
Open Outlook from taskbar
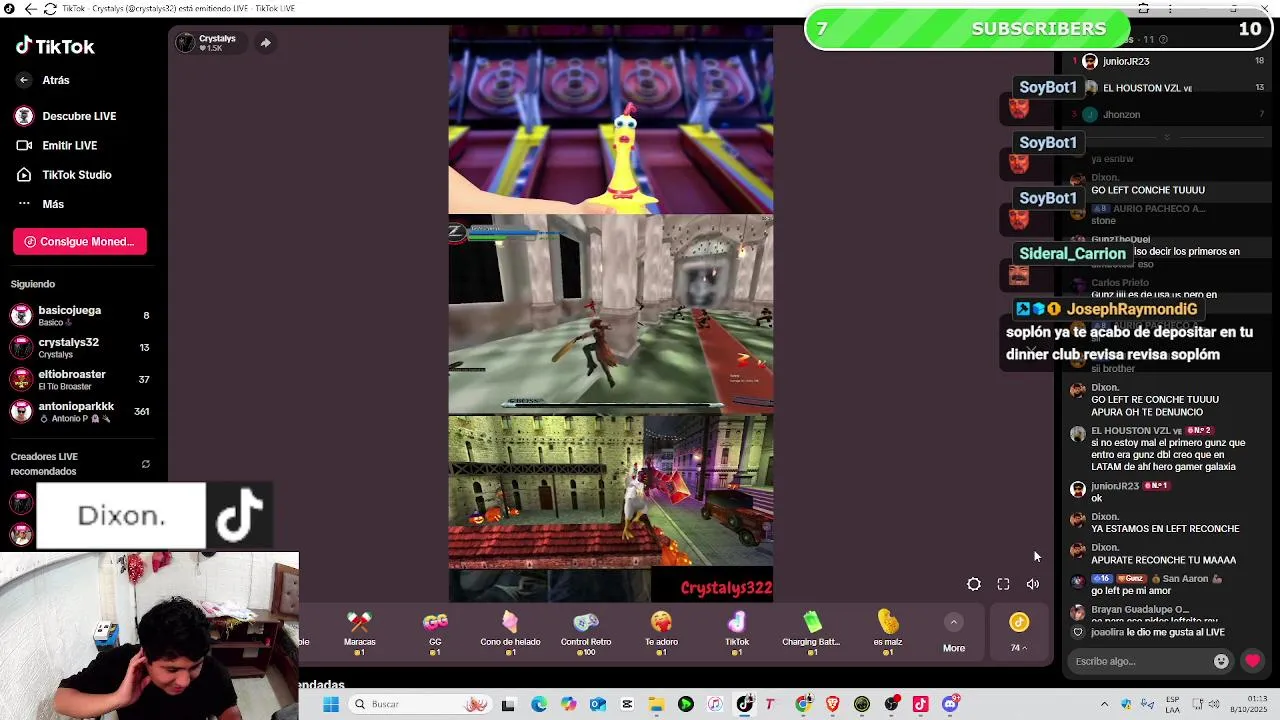(x=598, y=704)
